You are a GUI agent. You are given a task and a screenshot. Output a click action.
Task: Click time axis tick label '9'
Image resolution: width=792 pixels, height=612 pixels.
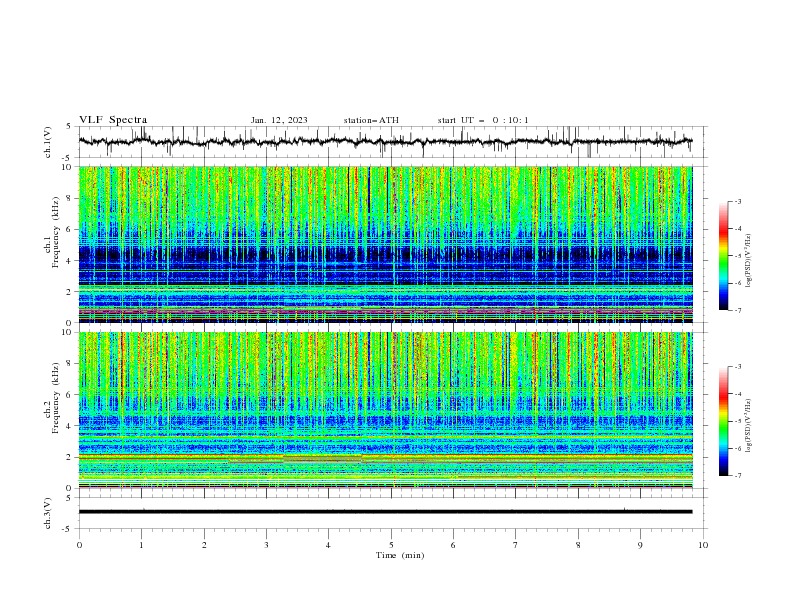pos(640,545)
